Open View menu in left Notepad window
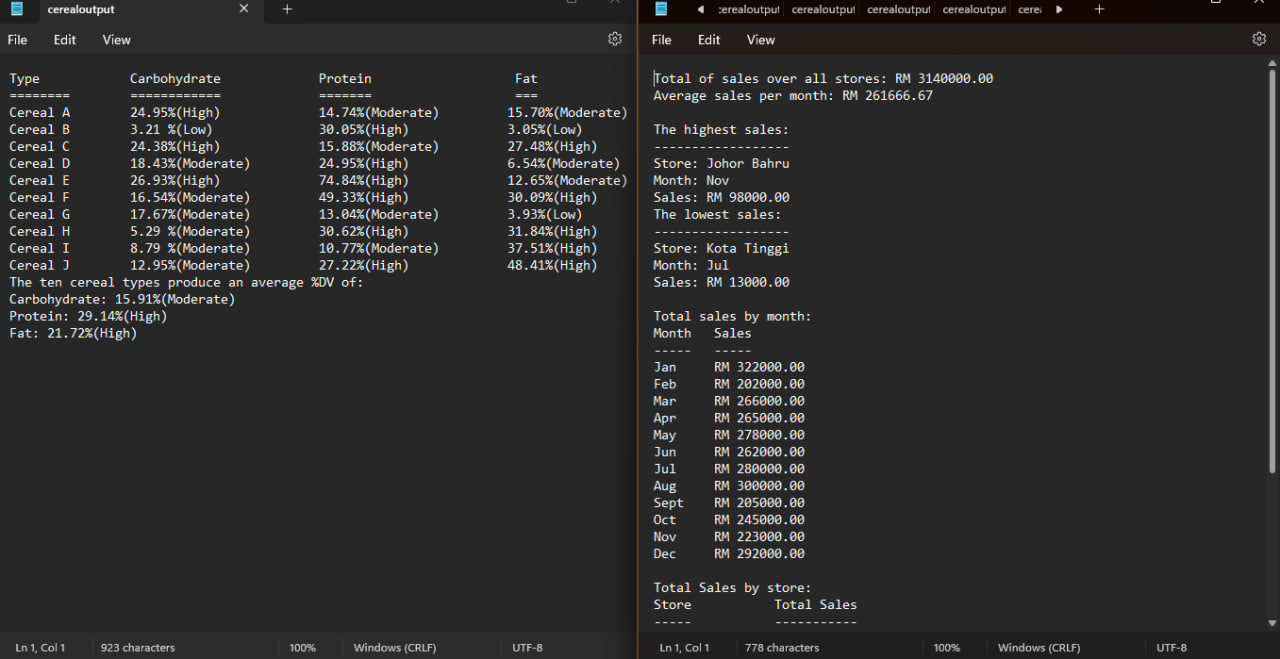 pyautogui.click(x=116, y=40)
